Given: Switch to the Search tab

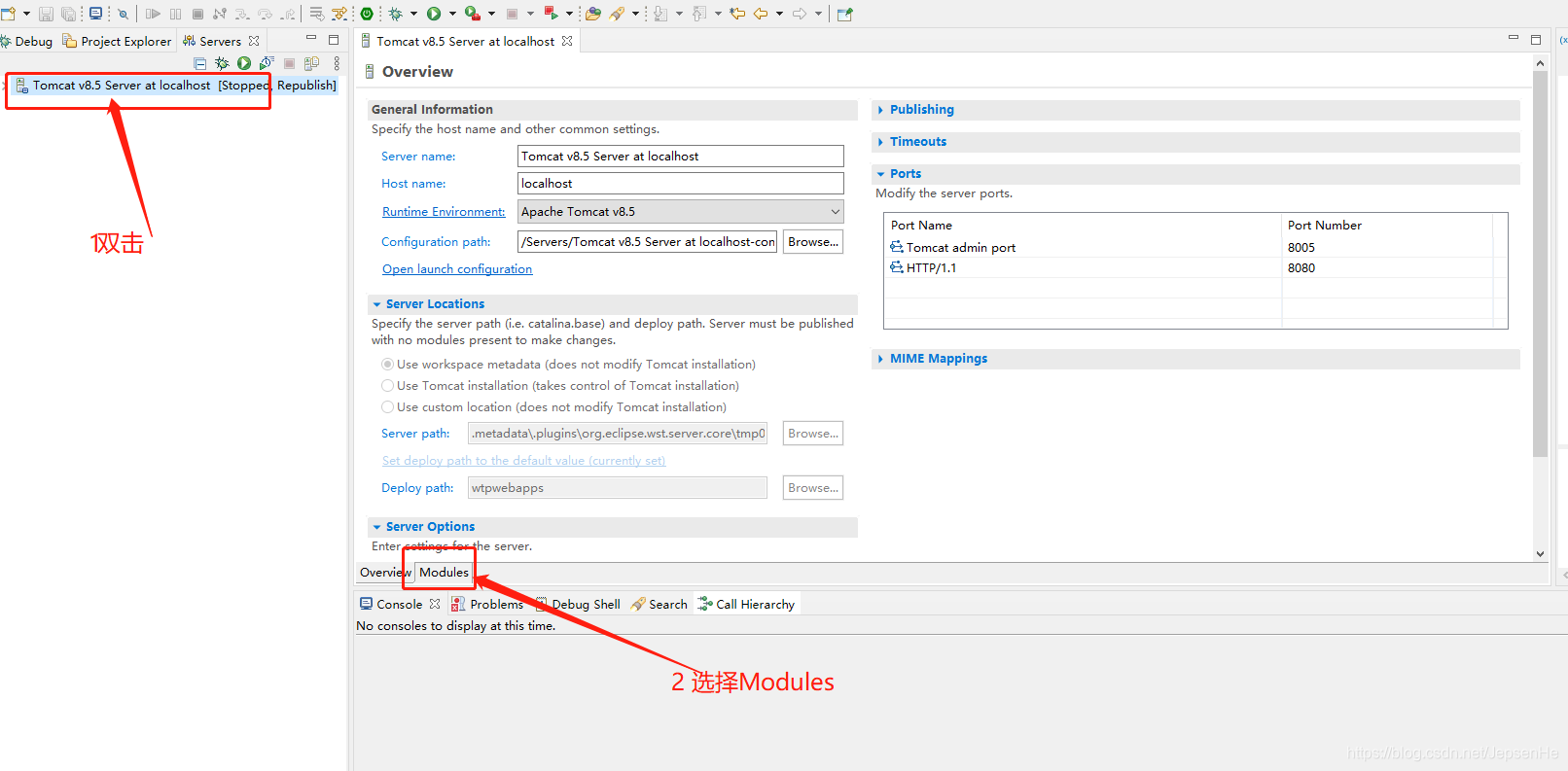Looking at the screenshot, I should click(x=659, y=604).
